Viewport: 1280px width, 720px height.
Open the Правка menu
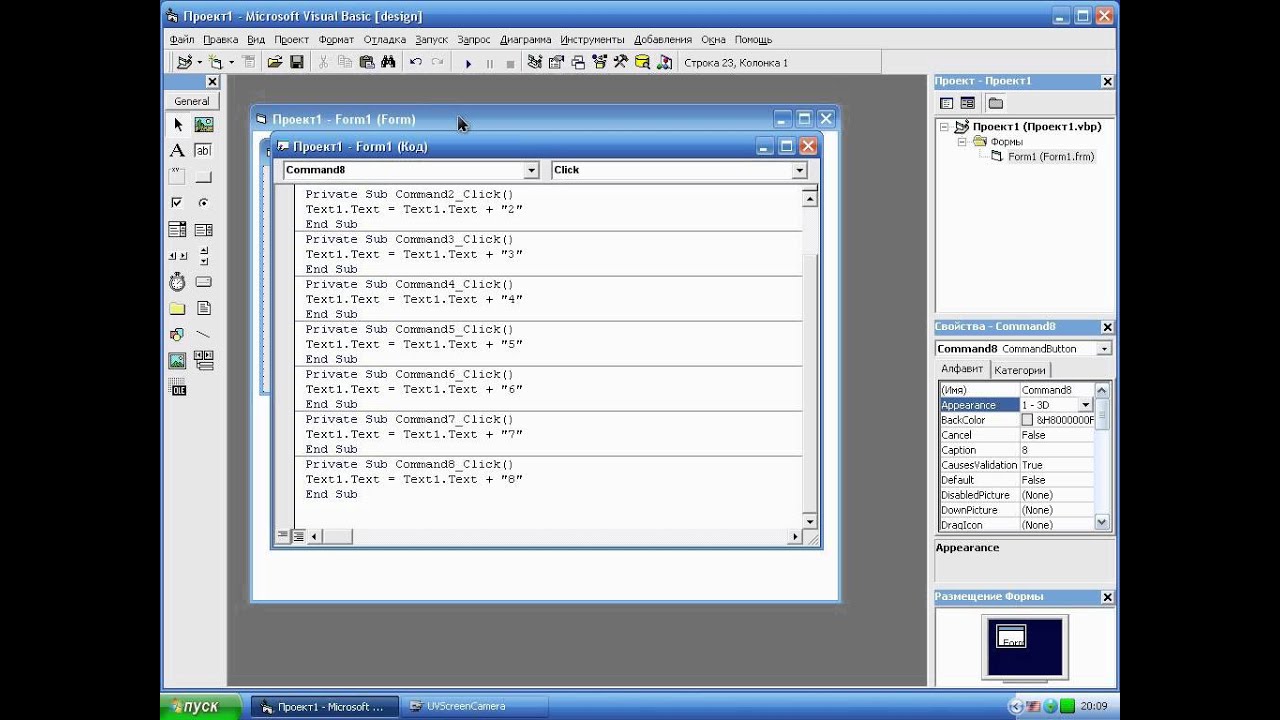click(x=220, y=40)
